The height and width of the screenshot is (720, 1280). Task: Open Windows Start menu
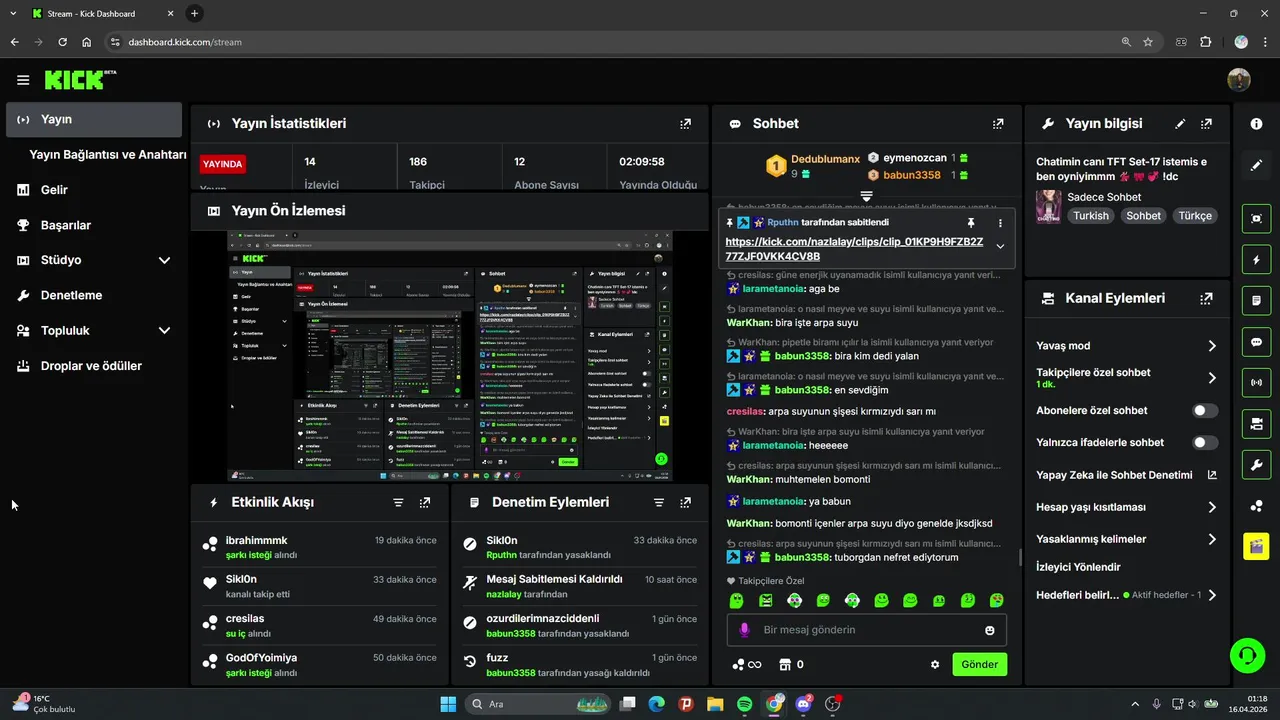point(448,704)
